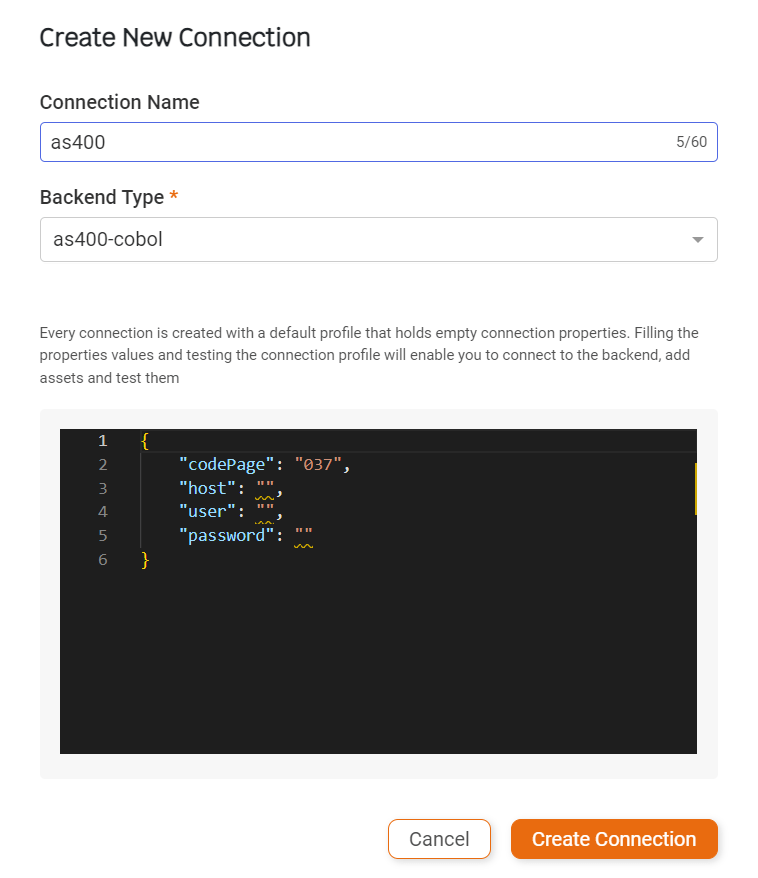Click the closing brace on line 6

click(x=145, y=560)
